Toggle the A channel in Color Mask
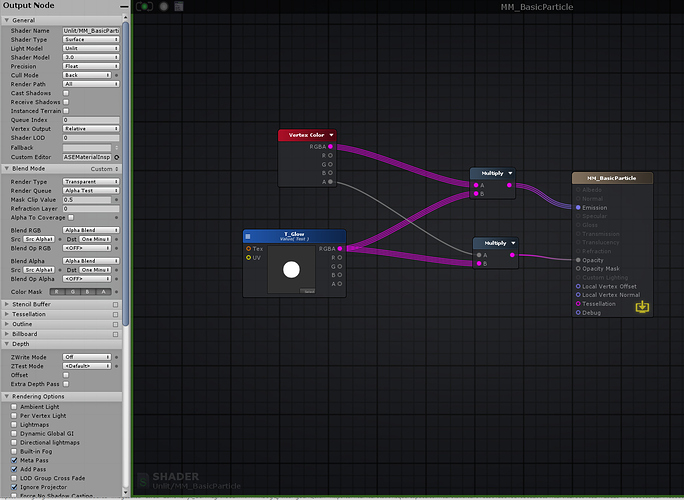Viewport: 684px width, 500px height. [103, 292]
